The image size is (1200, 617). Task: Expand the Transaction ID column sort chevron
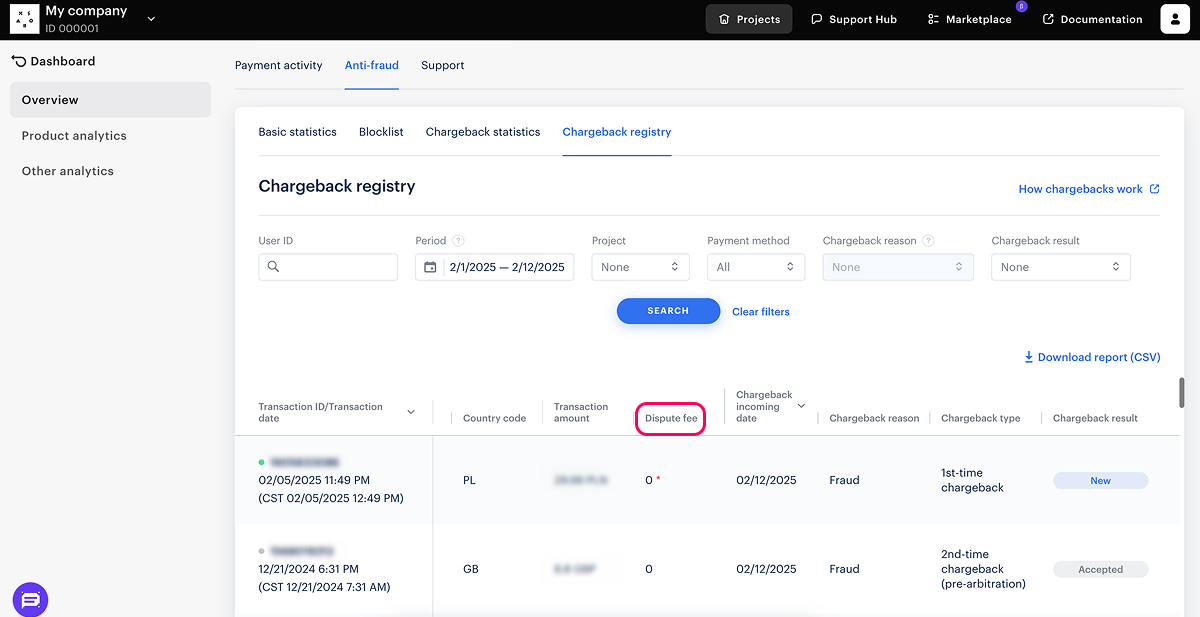click(411, 412)
